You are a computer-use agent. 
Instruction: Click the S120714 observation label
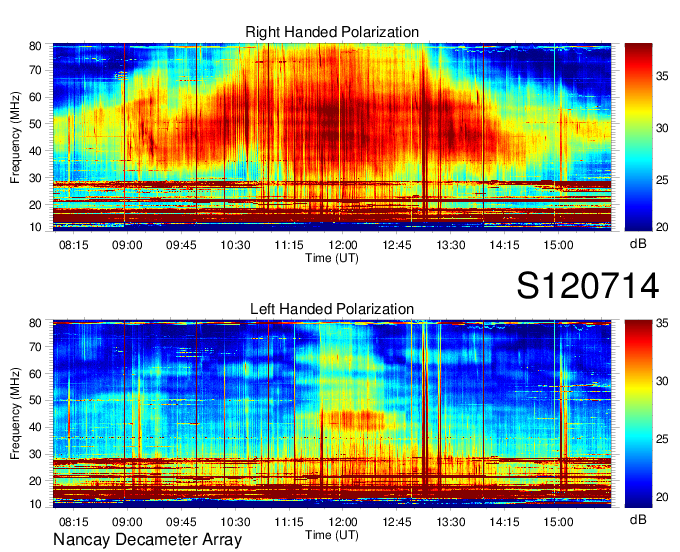click(588, 286)
